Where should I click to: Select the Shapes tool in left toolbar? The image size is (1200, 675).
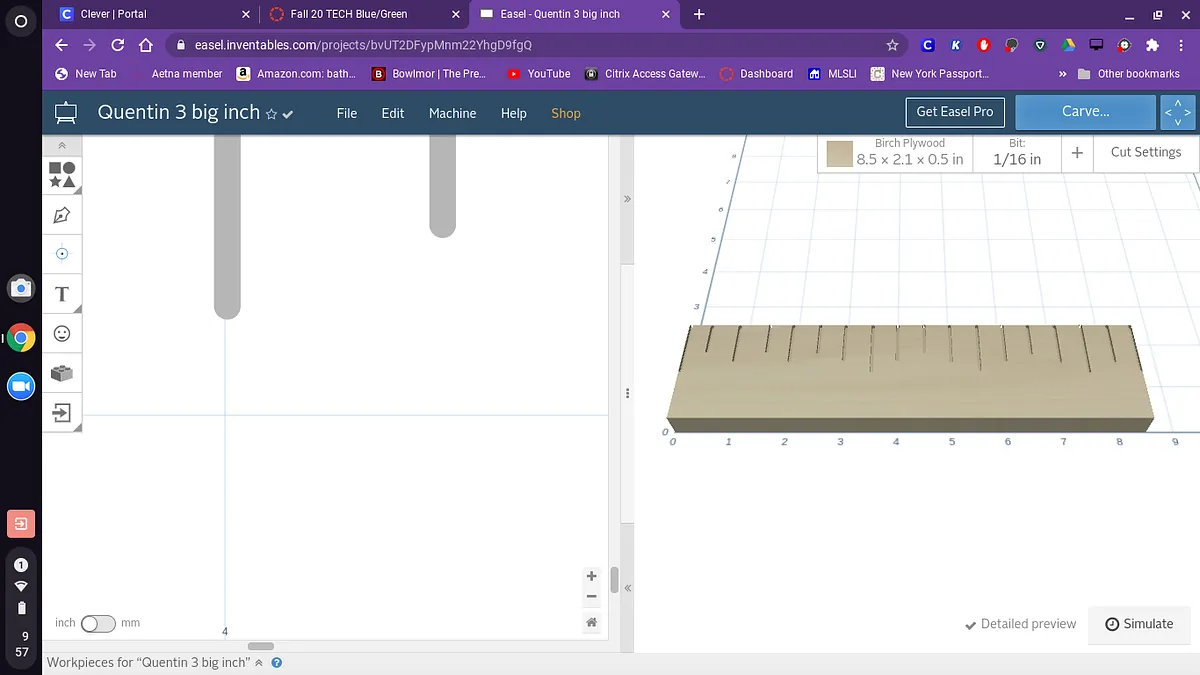click(x=62, y=175)
